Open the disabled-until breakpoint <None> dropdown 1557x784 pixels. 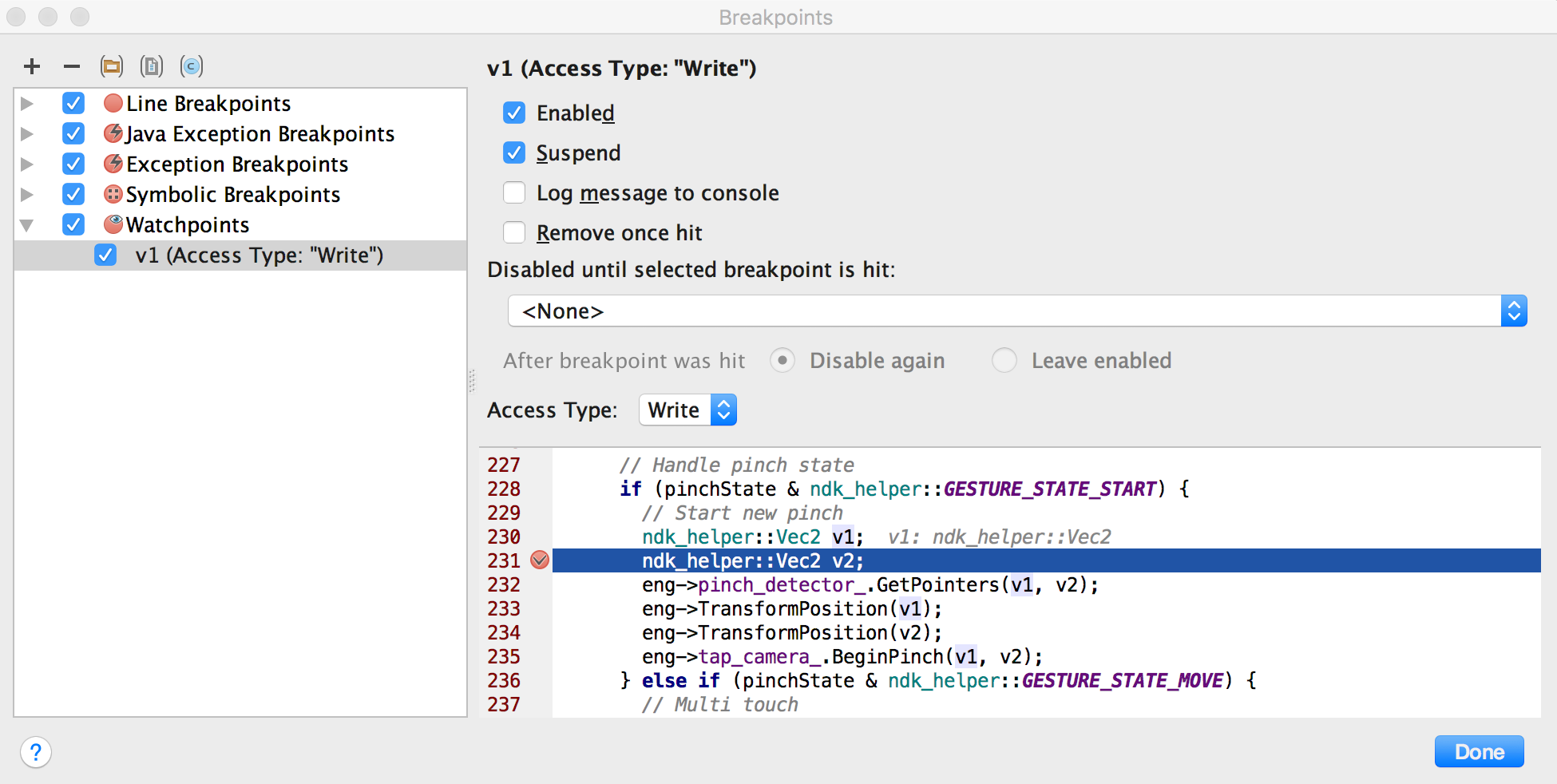[1016, 311]
